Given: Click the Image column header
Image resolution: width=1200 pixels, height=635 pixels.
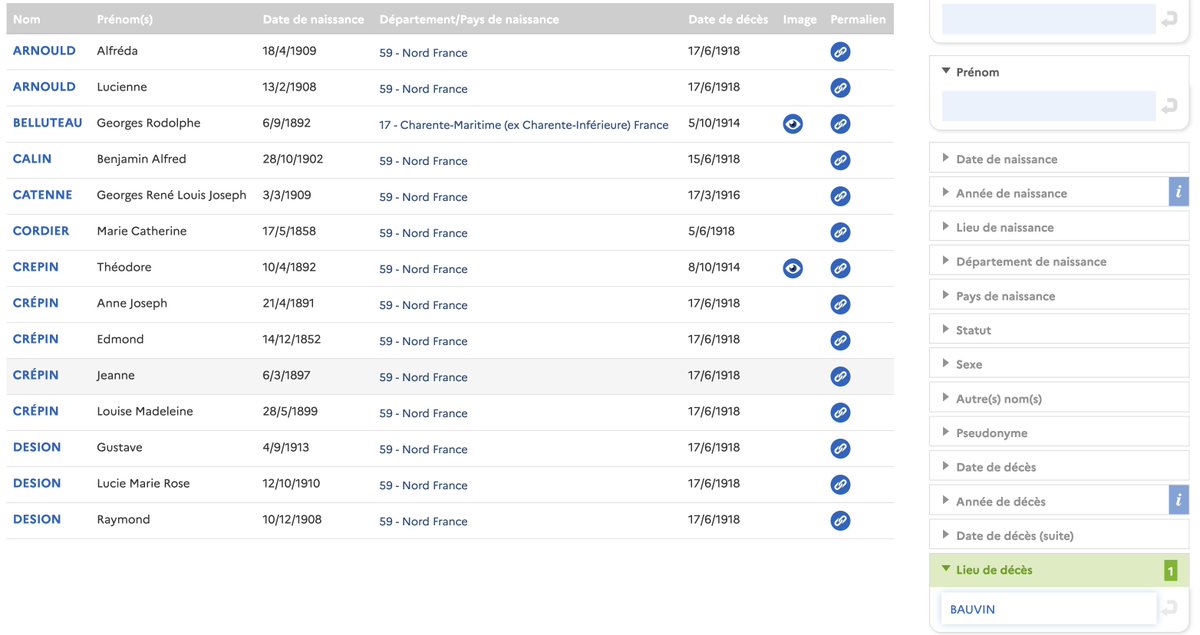Looking at the screenshot, I should [x=800, y=19].
